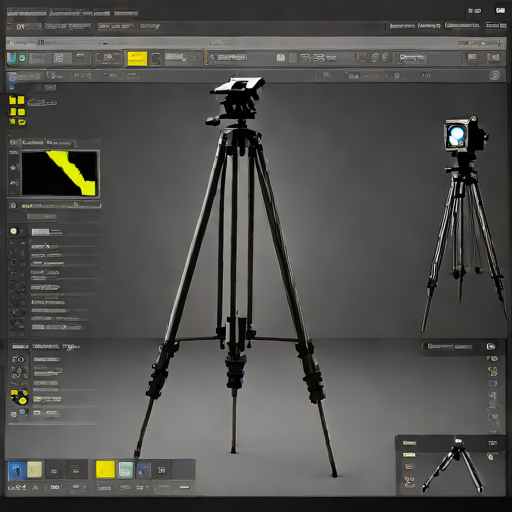Click the blue circular icon beside the U-shaped toolbar icon
The image size is (512, 512).
coord(22,58)
